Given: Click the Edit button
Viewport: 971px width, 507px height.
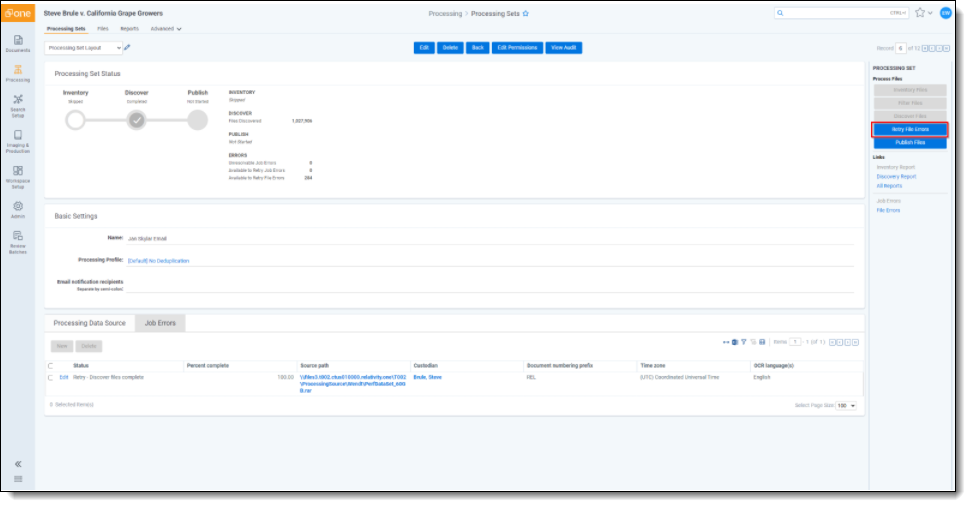Looking at the screenshot, I should tap(424, 48).
